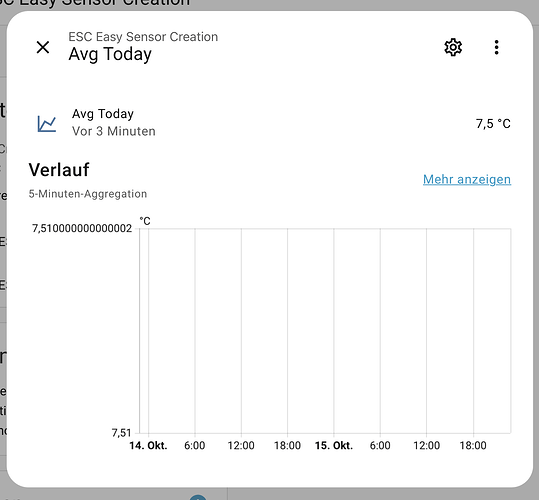Image resolution: width=539 pixels, height=500 pixels.
Task: Close the Avg Today dialog
Action: 43,47
